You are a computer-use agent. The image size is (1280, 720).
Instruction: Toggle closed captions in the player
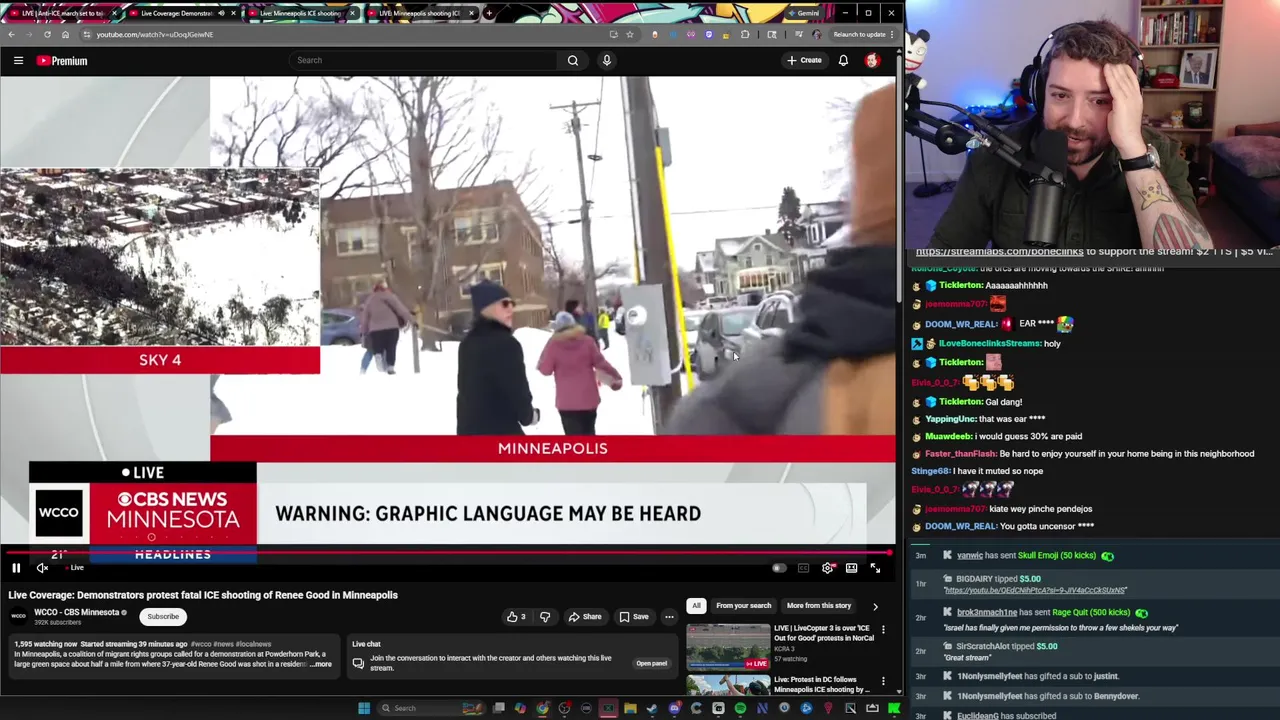[803, 568]
